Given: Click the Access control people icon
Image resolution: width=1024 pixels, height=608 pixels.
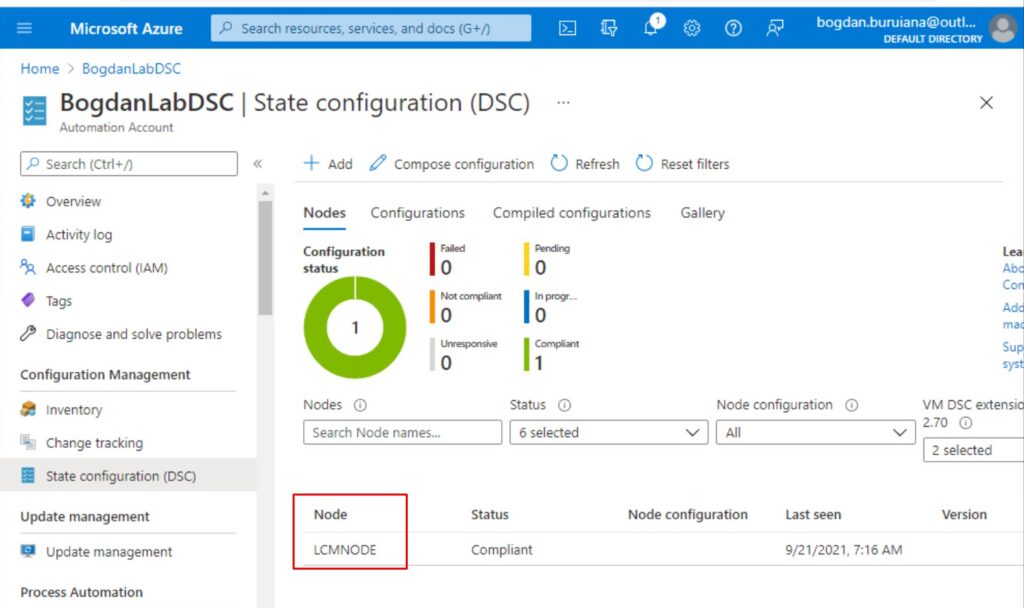Looking at the screenshot, I should (28, 267).
